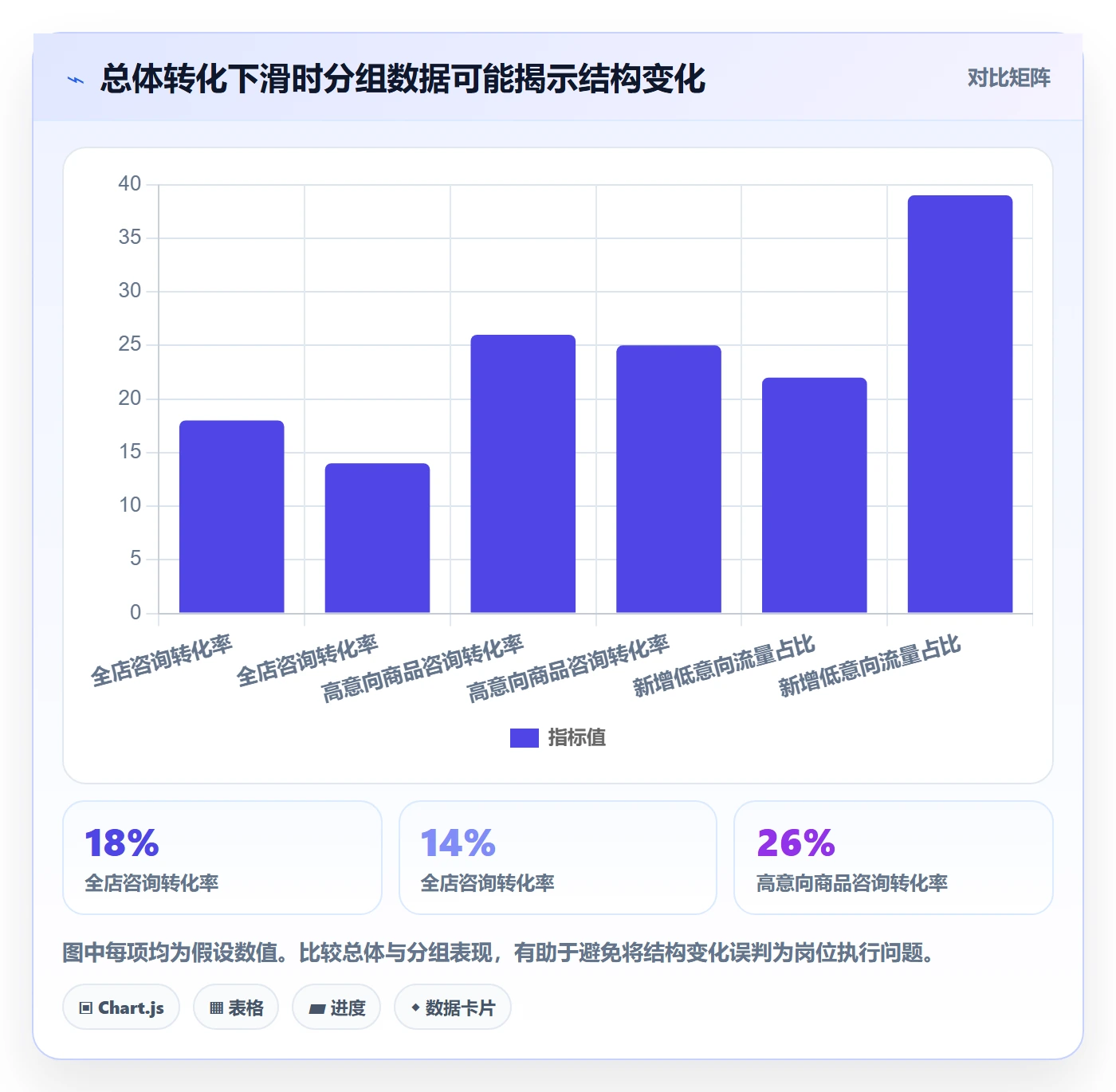Click the main title 总体转化下滑时分组数据可能揭示结构变化

point(403,79)
